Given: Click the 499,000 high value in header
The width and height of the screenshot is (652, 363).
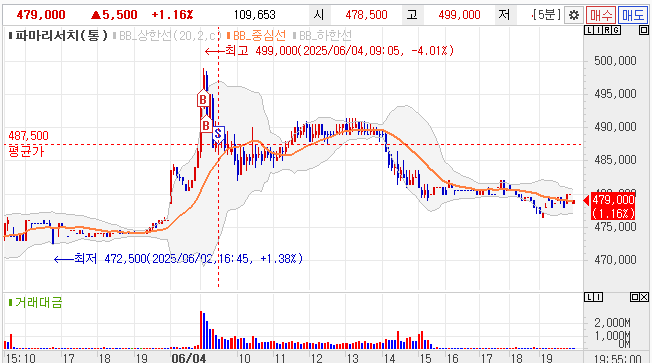Looking at the screenshot, I should [459, 15].
